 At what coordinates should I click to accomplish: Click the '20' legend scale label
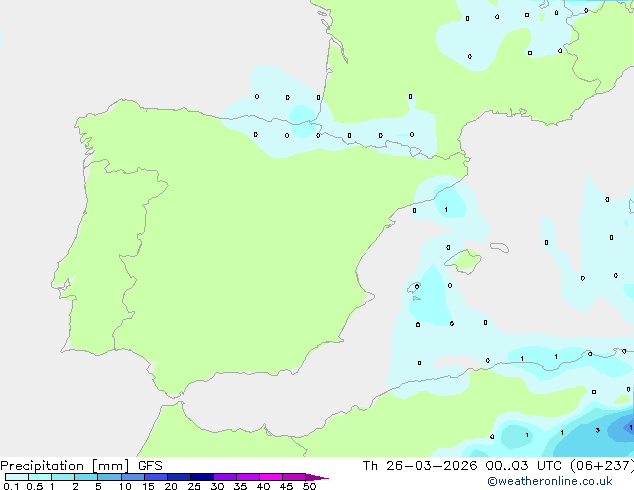(x=171, y=486)
